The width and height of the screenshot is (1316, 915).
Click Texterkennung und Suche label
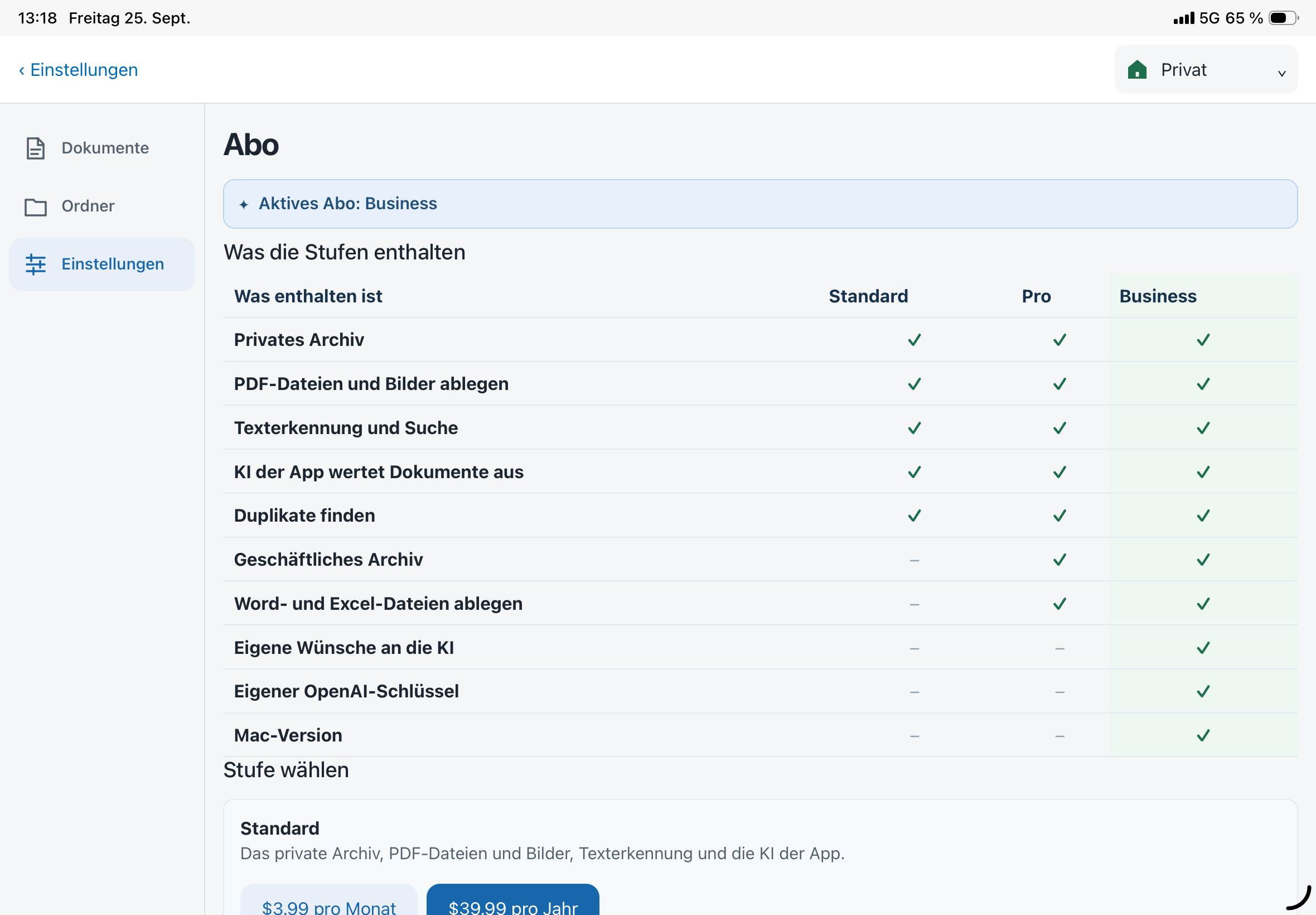pos(346,428)
